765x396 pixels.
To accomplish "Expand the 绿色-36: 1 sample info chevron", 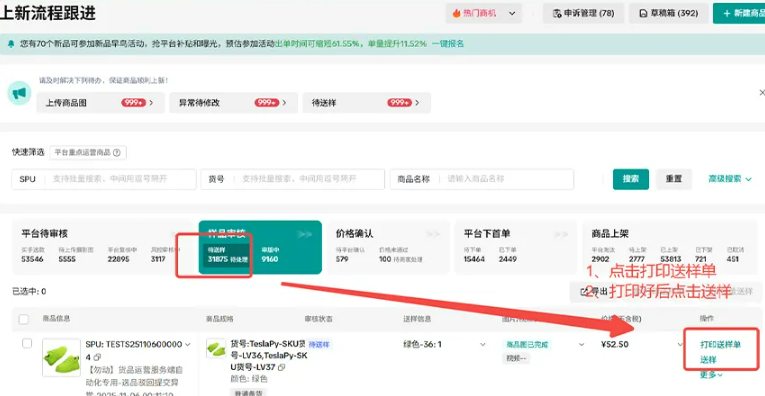I will click(x=483, y=344).
